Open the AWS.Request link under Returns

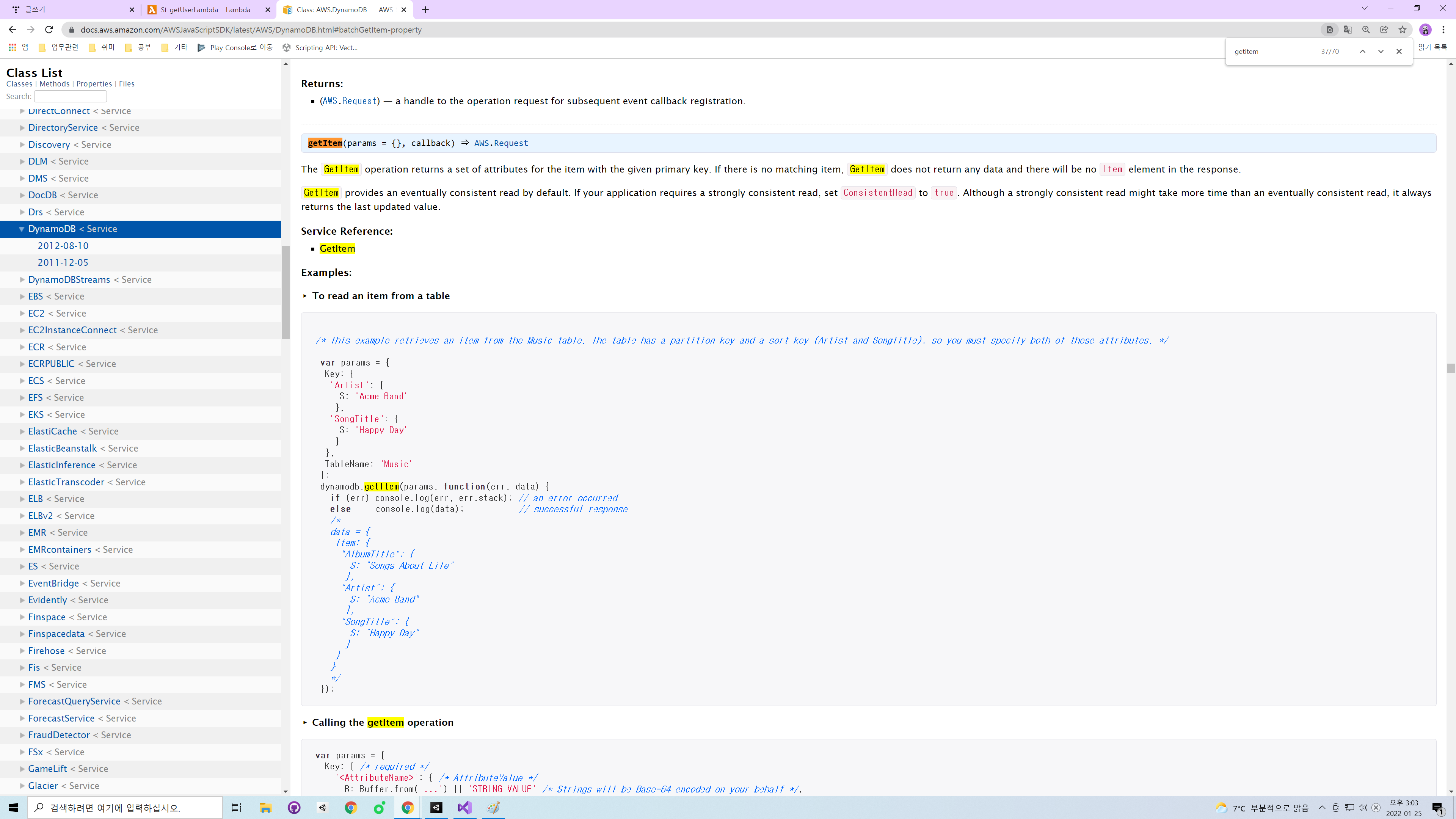click(349, 101)
